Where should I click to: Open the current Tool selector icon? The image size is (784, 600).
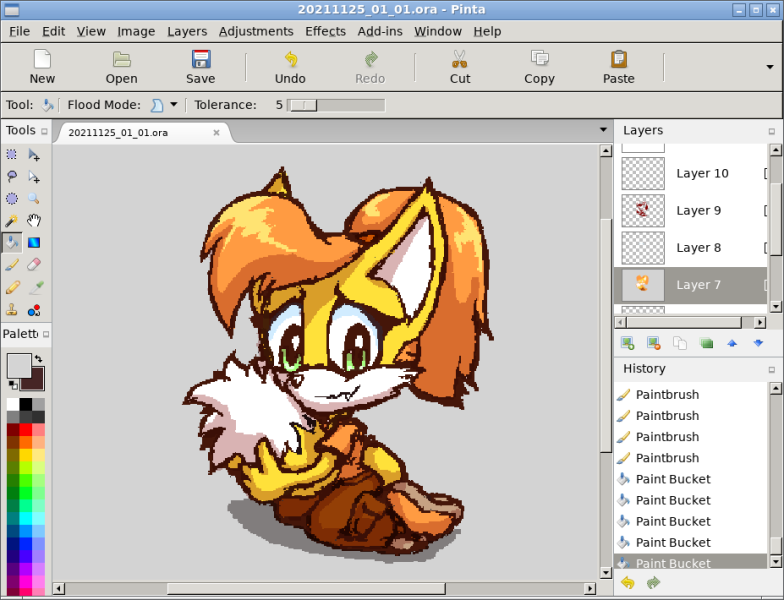[x=48, y=105]
